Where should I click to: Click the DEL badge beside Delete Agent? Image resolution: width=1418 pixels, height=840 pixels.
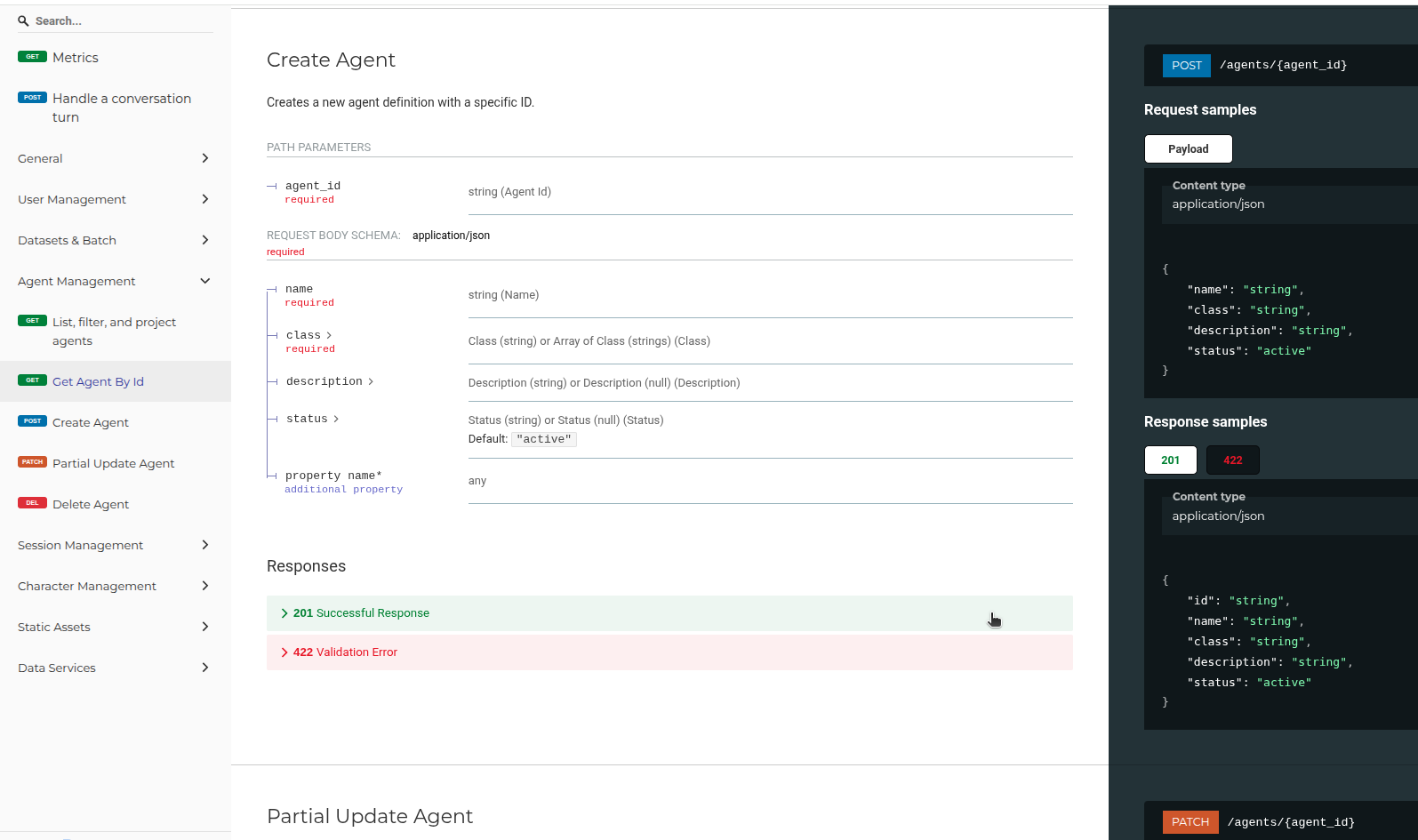click(32, 503)
